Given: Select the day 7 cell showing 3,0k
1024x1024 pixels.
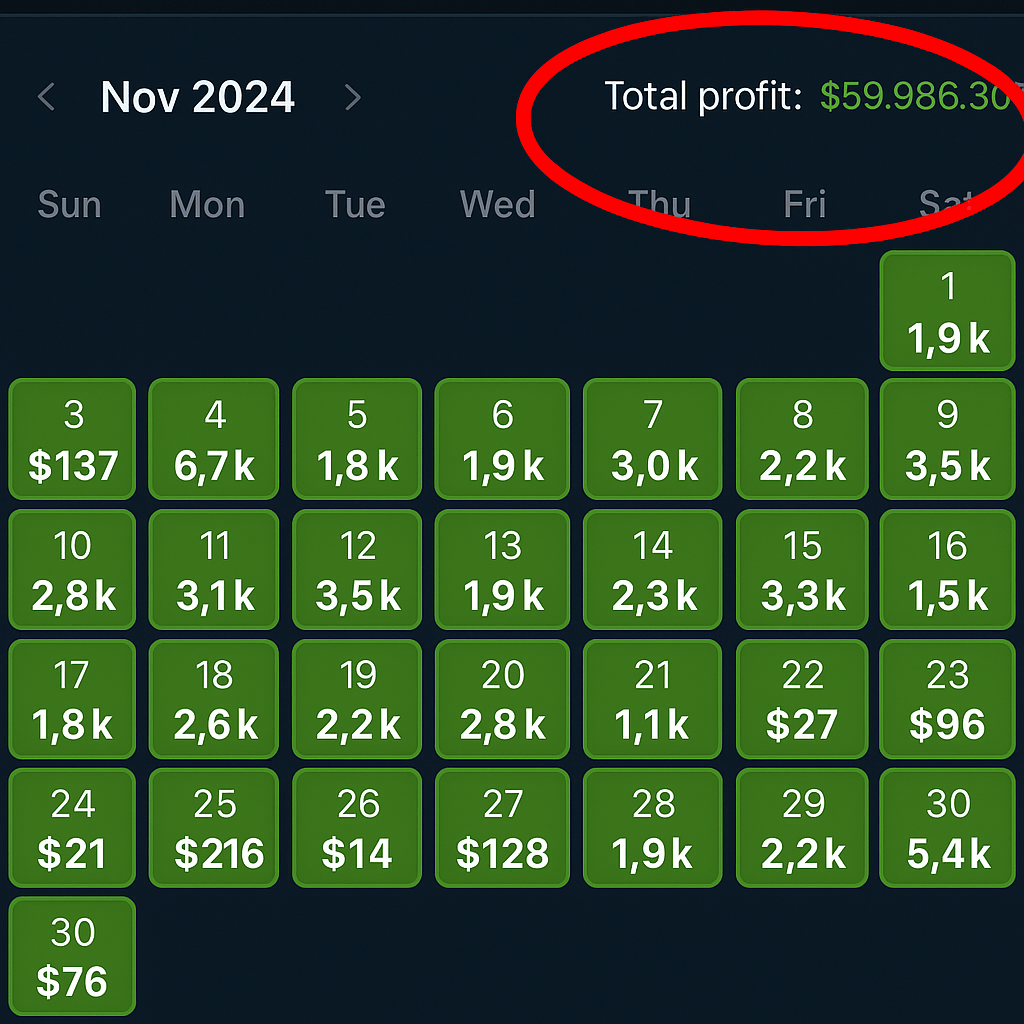Looking at the screenshot, I should click(x=652, y=439).
